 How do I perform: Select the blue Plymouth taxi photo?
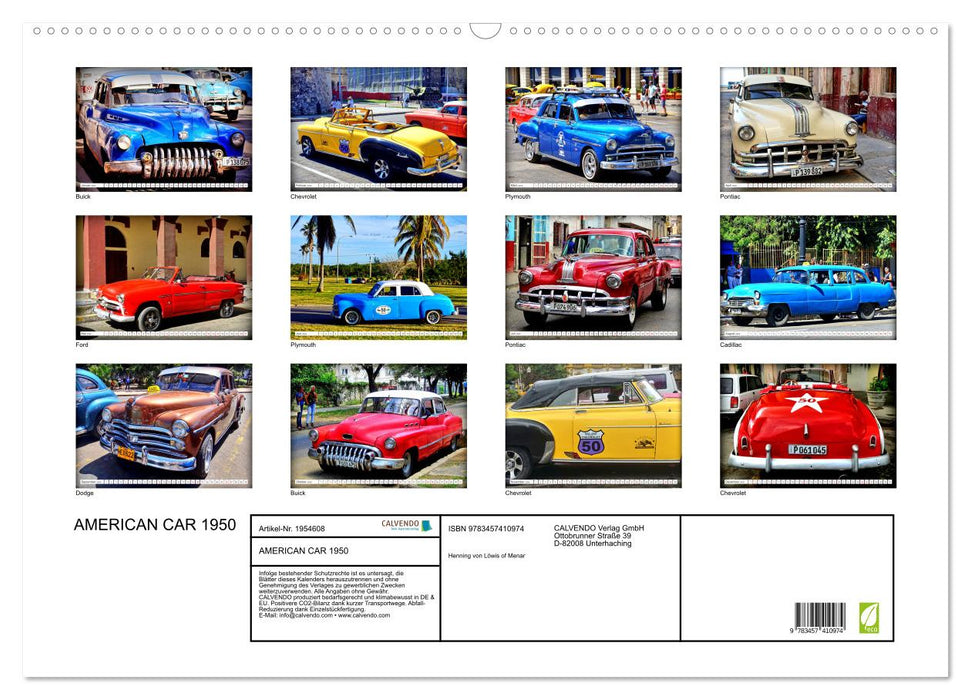pyautogui.click(x=377, y=277)
